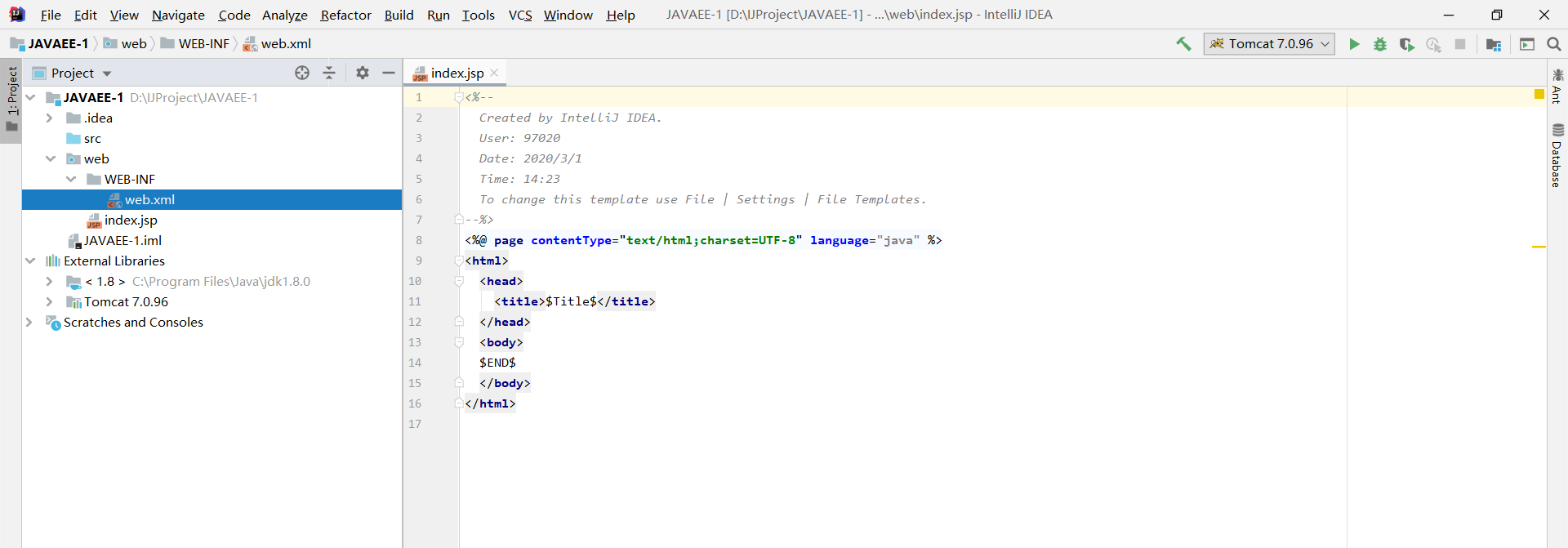Open Tomcat 7.0.96 run configuration dropdown
The height and width of the screenshot is (548, 1568).
(1269, 44)
